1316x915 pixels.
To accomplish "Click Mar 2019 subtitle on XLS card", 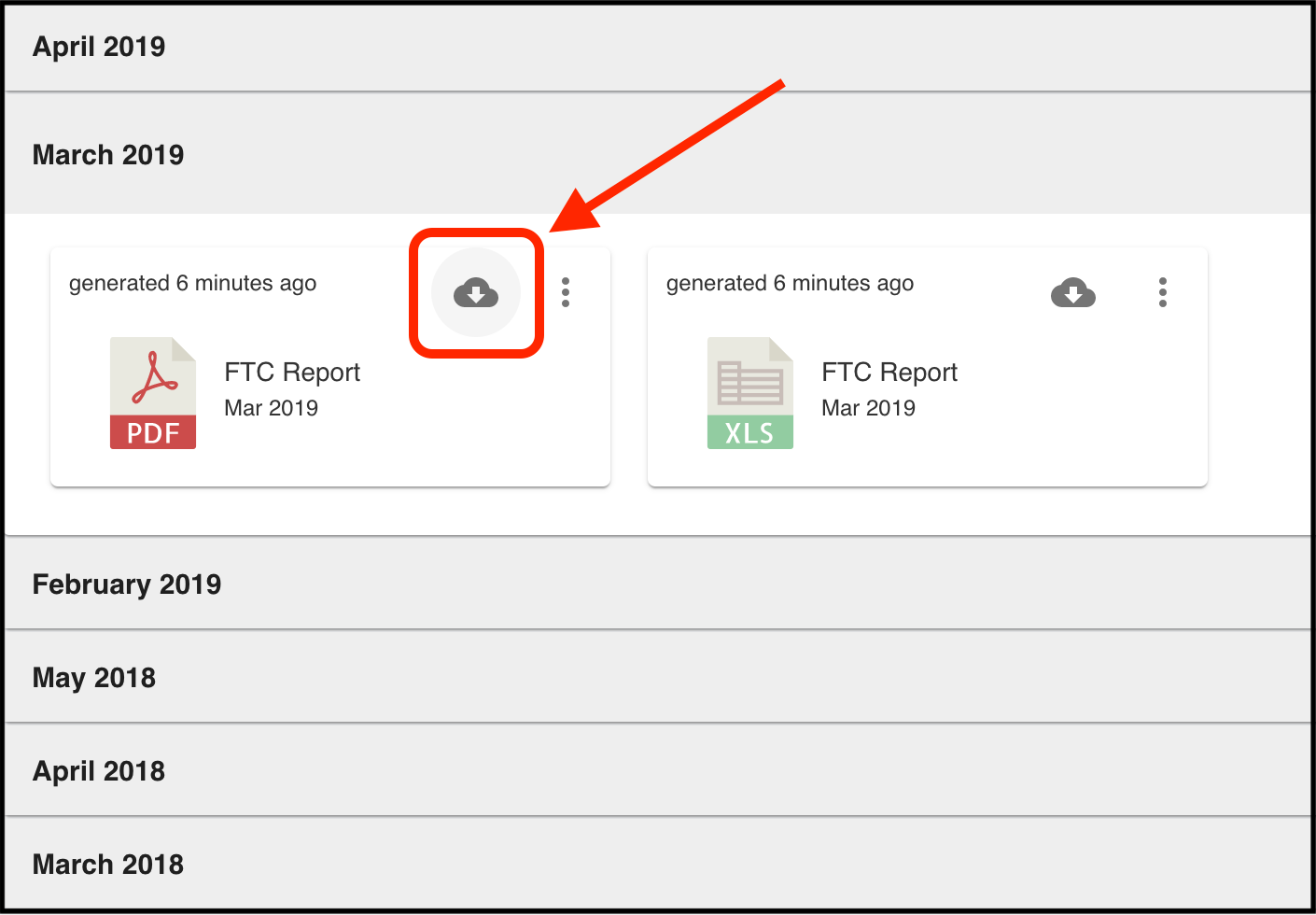I will (868, 408).
